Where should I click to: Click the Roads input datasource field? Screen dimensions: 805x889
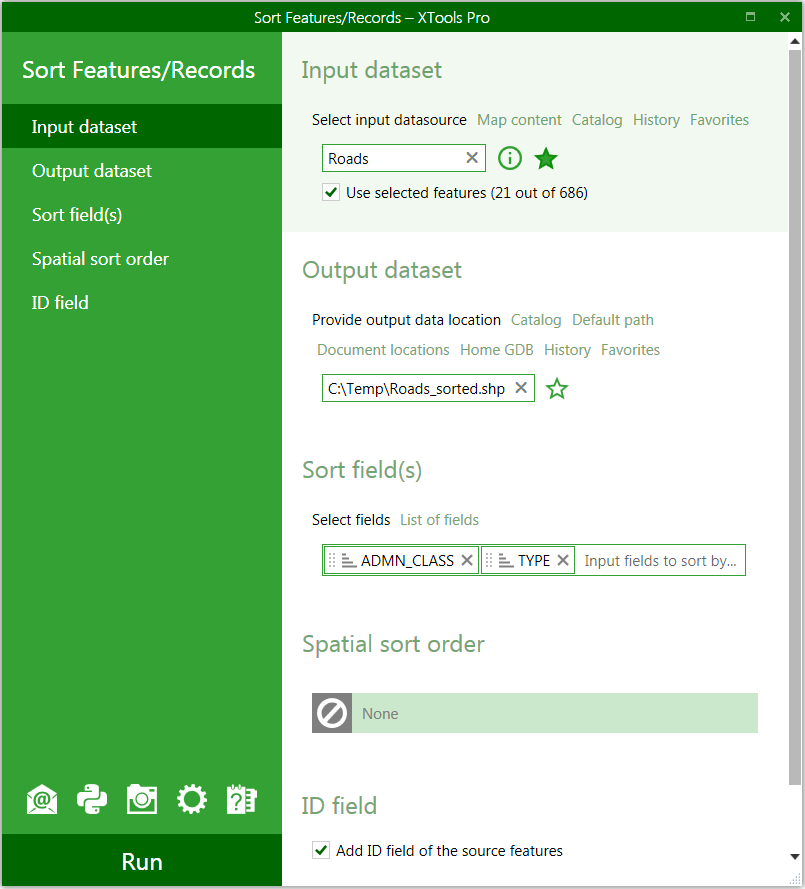pos(404,158)
